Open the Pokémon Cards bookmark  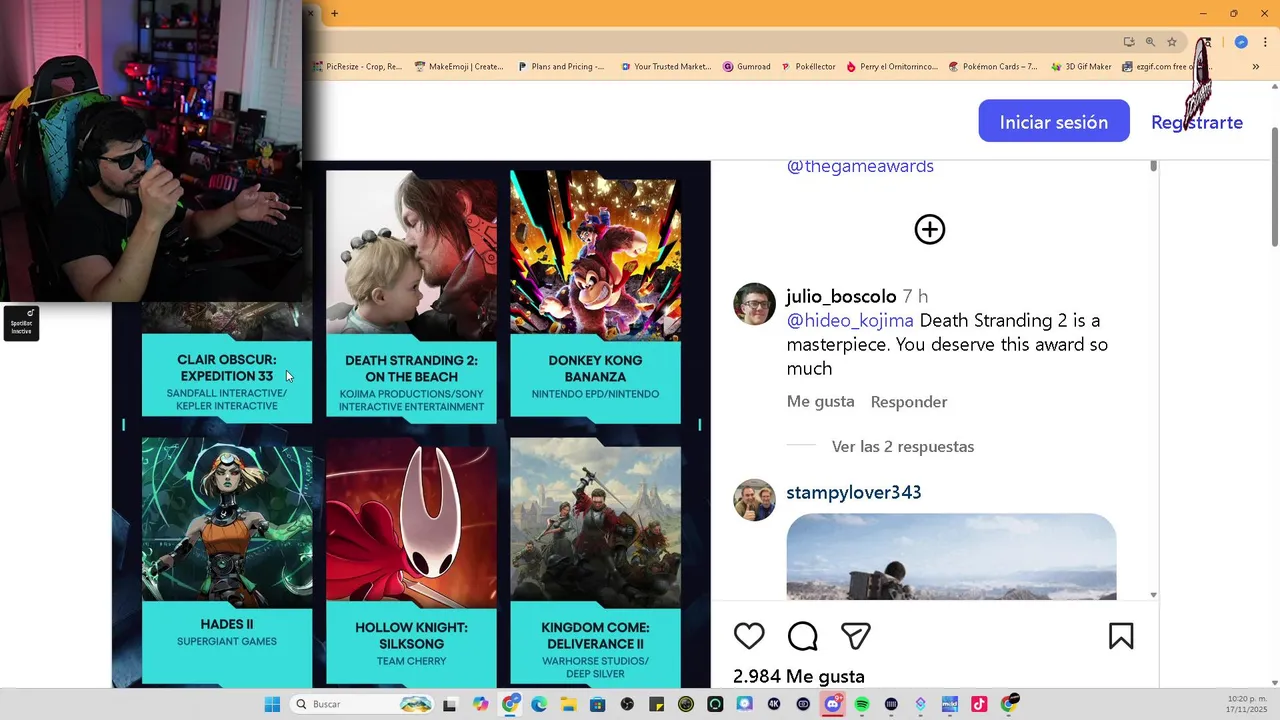tap(993, 67)
